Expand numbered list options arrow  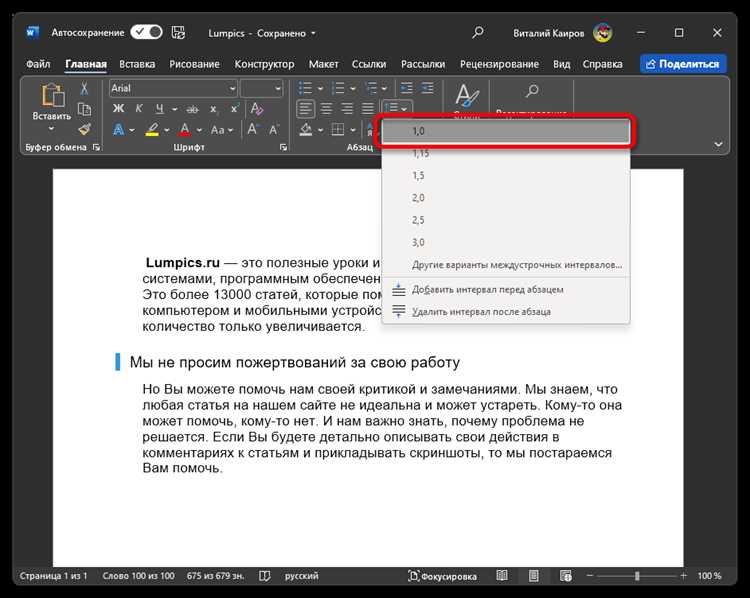[x=353, y=89]
